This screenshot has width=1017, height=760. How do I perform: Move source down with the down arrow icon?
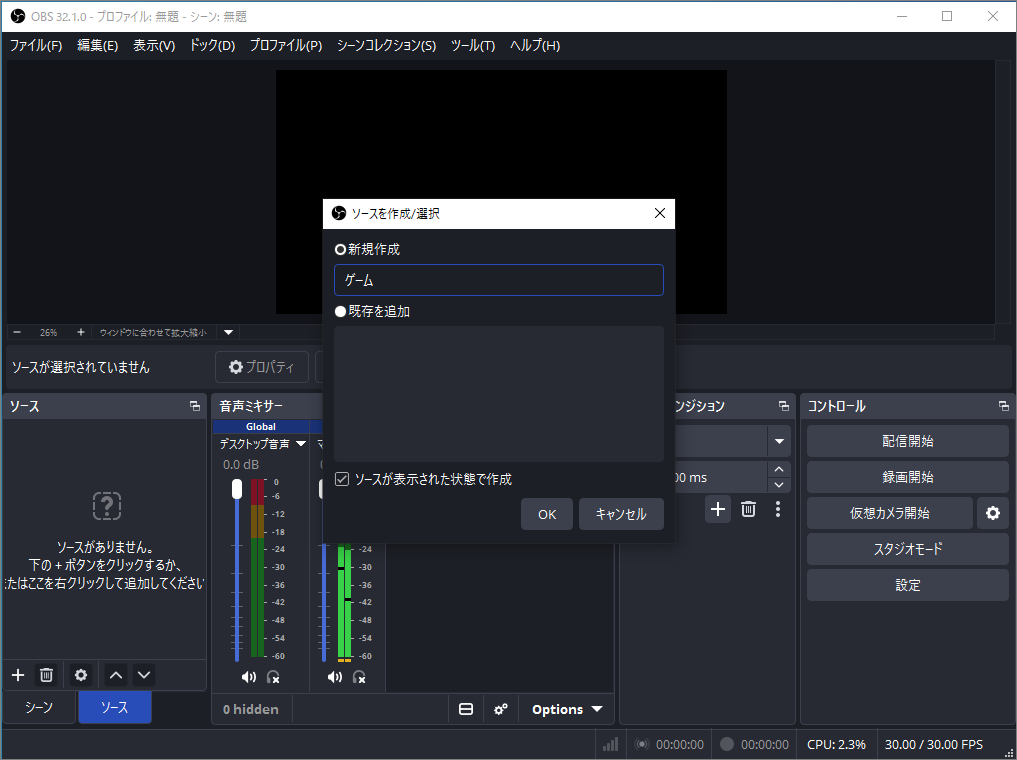144,675
